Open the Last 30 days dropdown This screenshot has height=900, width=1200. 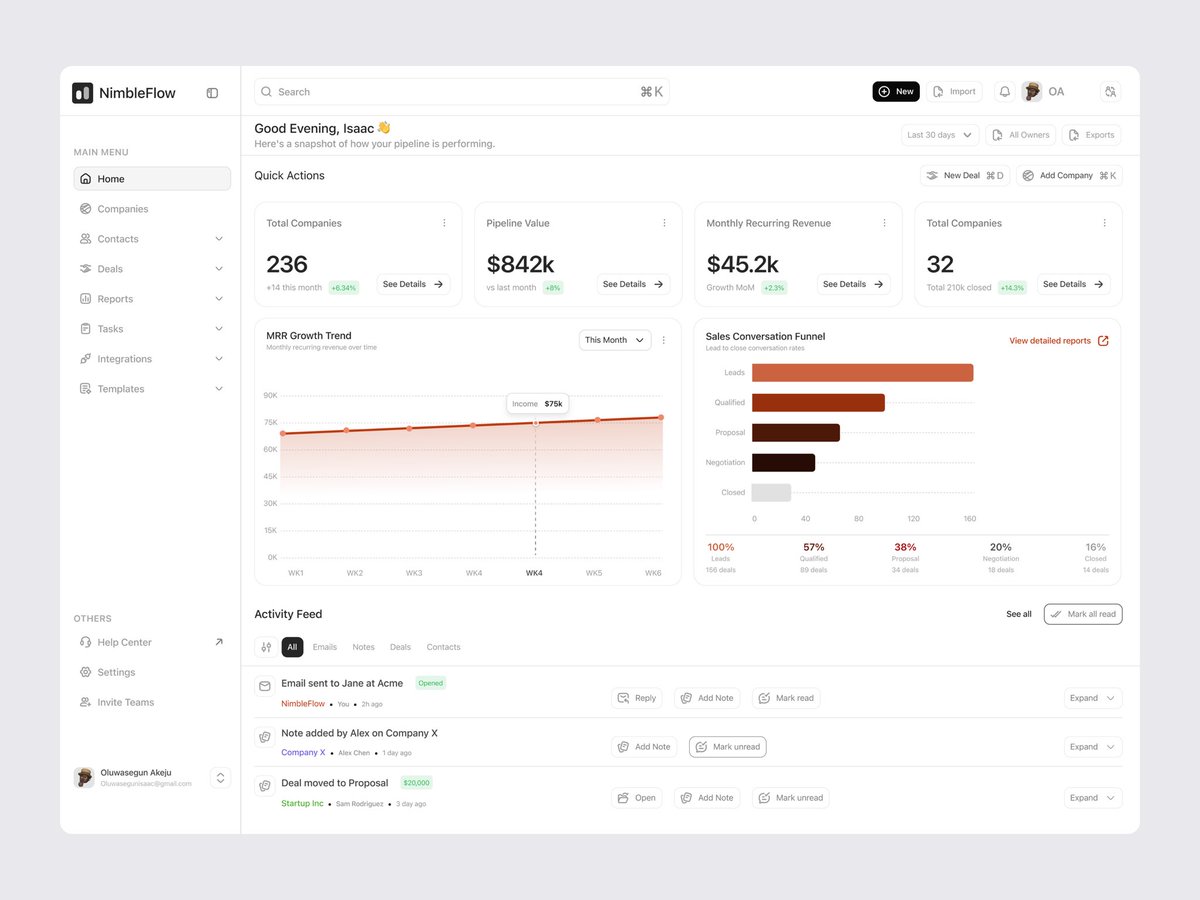pyautogui.click(x=940, y=135)
